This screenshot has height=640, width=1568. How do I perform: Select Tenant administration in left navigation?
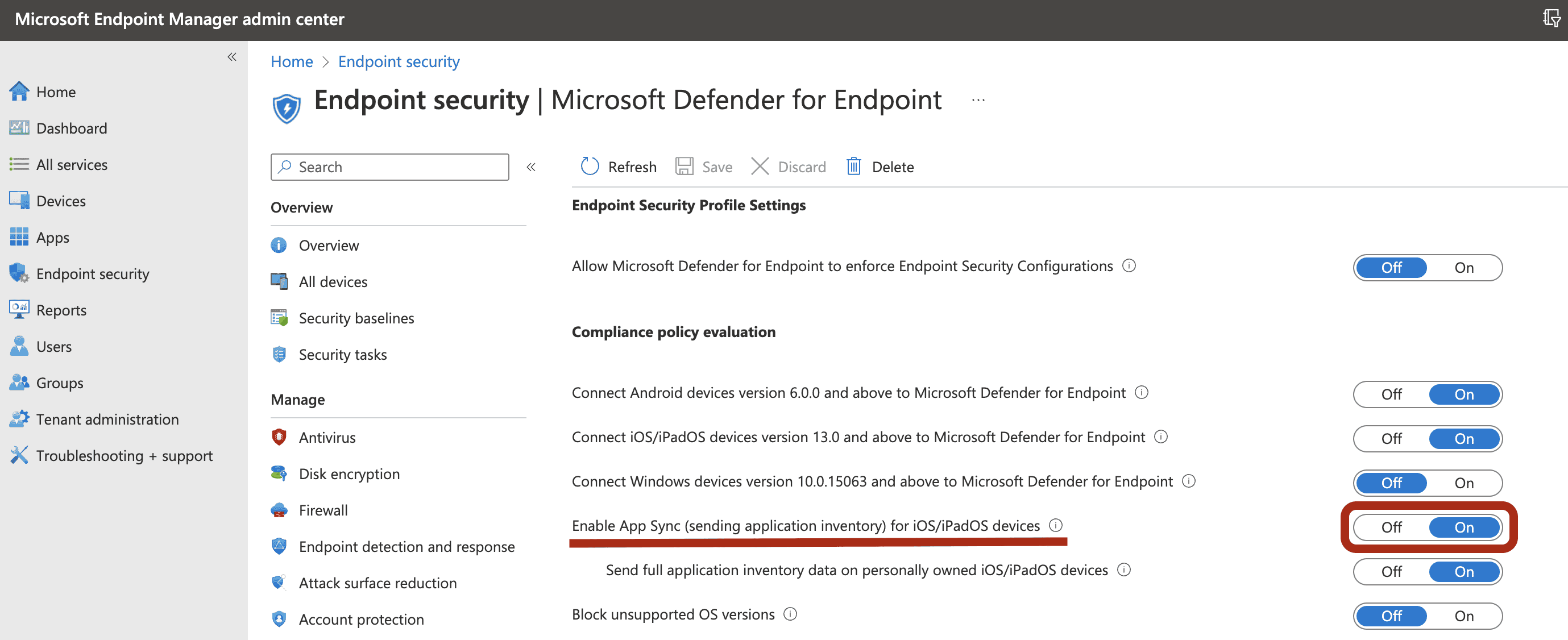107,419
